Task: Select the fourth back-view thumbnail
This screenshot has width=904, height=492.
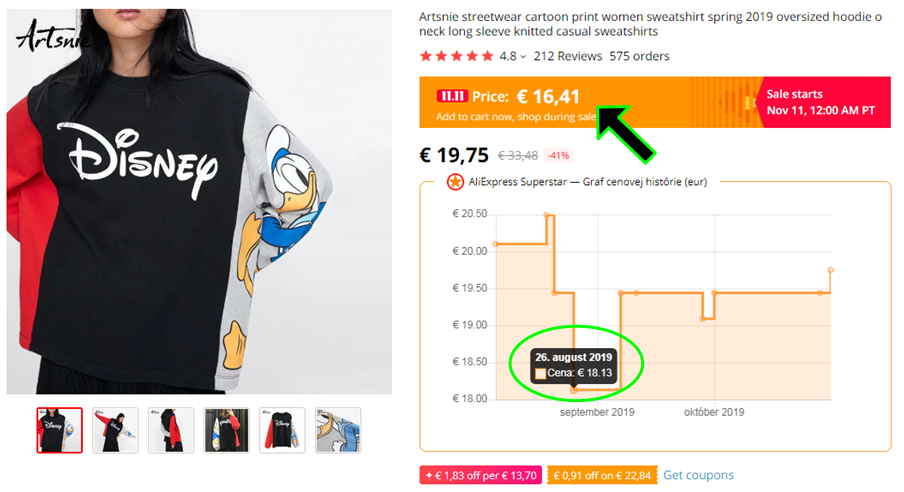Action: (x=227, y=430)
